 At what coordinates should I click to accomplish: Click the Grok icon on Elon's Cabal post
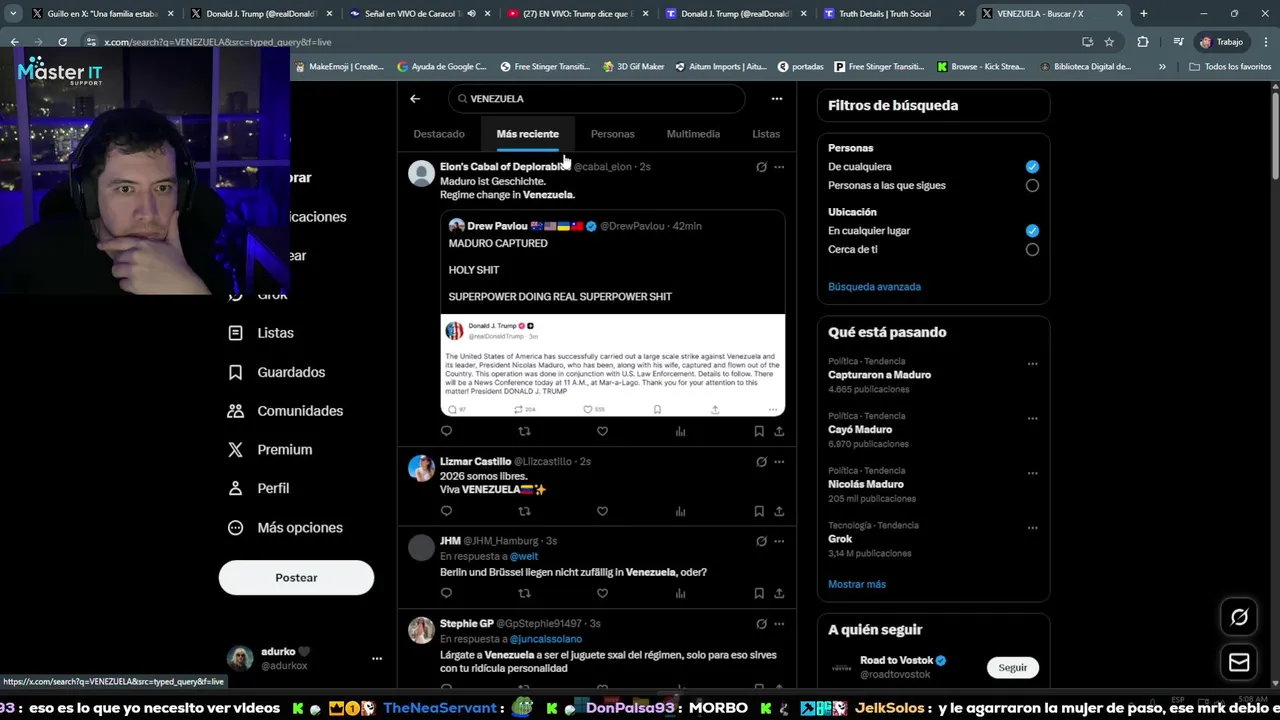click(761, 167)
